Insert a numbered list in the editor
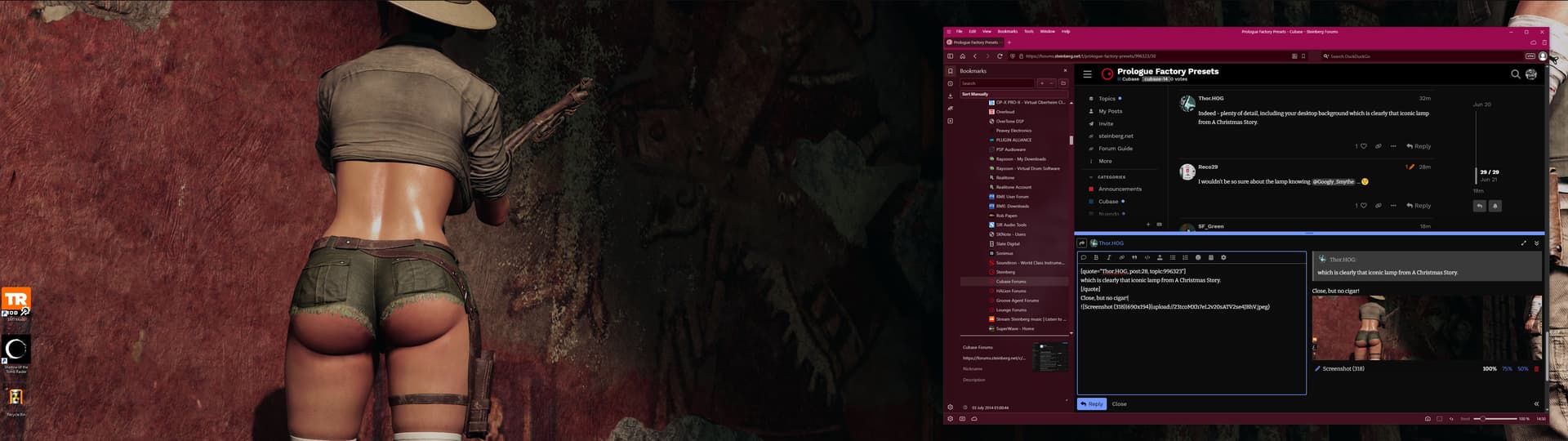Viewport: 1568px width, 441px height. point(1185,258)
